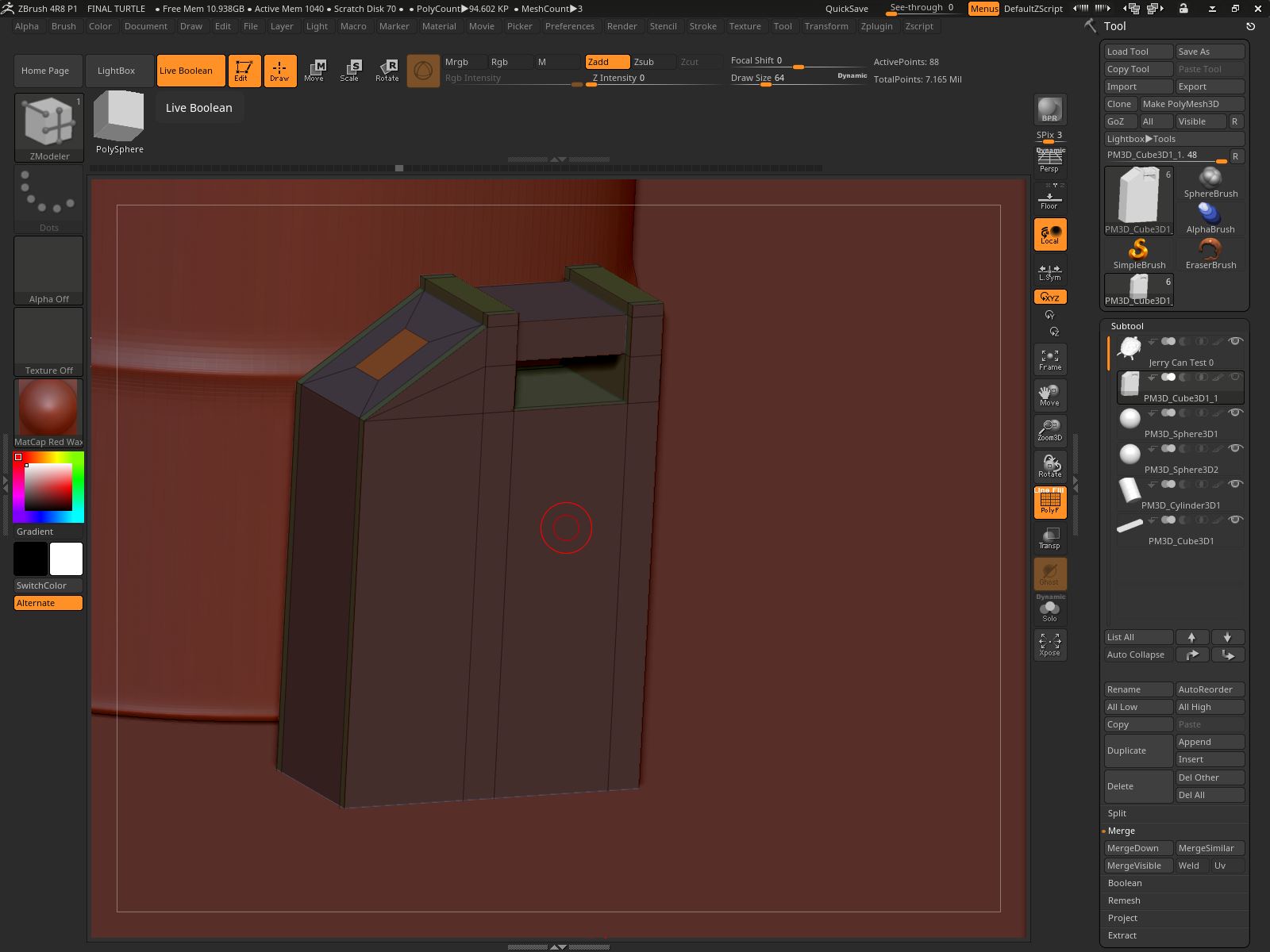1270x952 pixels.
Task: Enable the Zsub sculpt mode
Action: coord(652,62)
